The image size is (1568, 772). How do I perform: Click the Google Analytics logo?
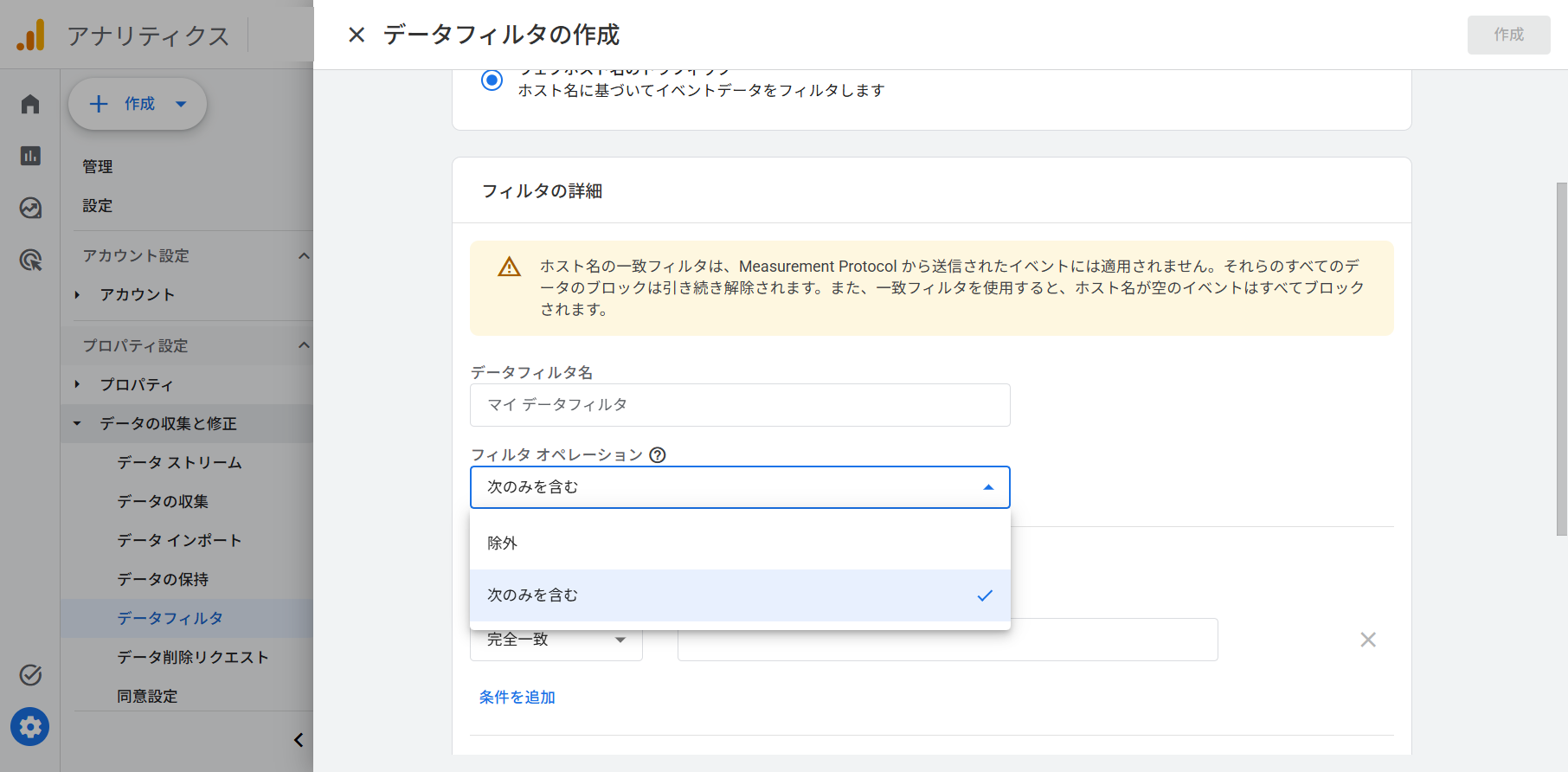tap(30, 35)
